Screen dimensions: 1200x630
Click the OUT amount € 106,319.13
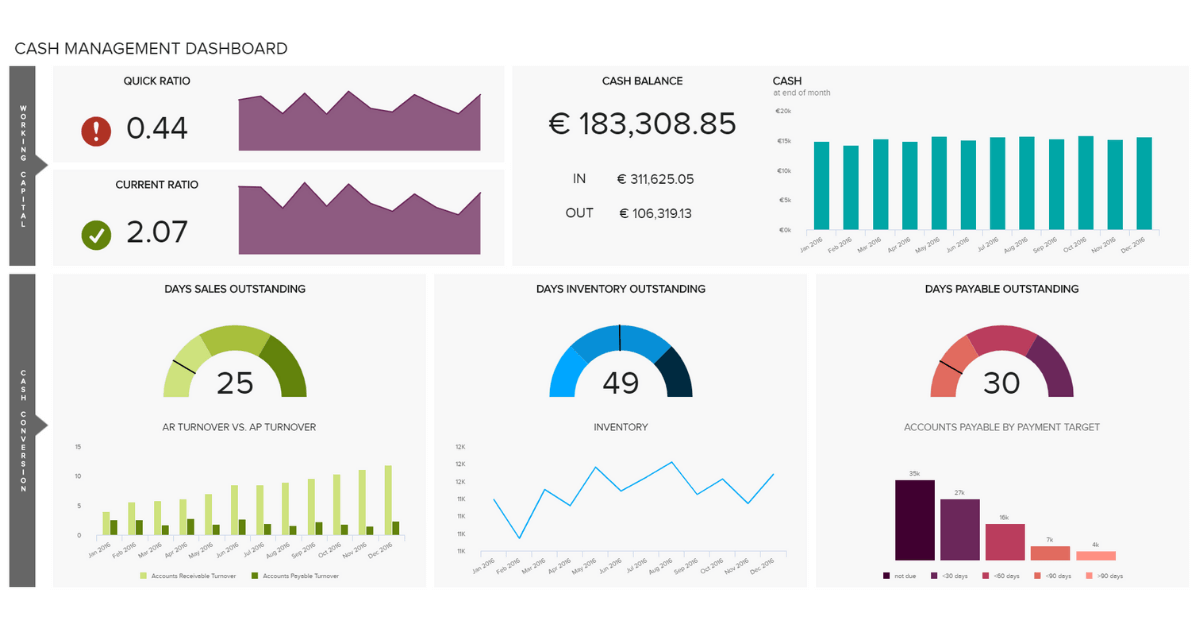pos(656,213)
